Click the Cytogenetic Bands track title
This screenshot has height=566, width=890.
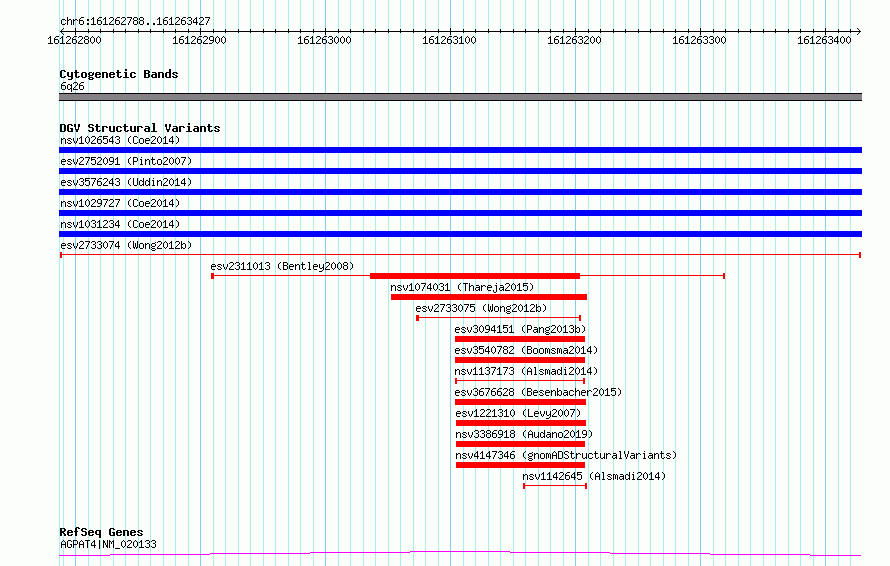click(x=119, y=74)
